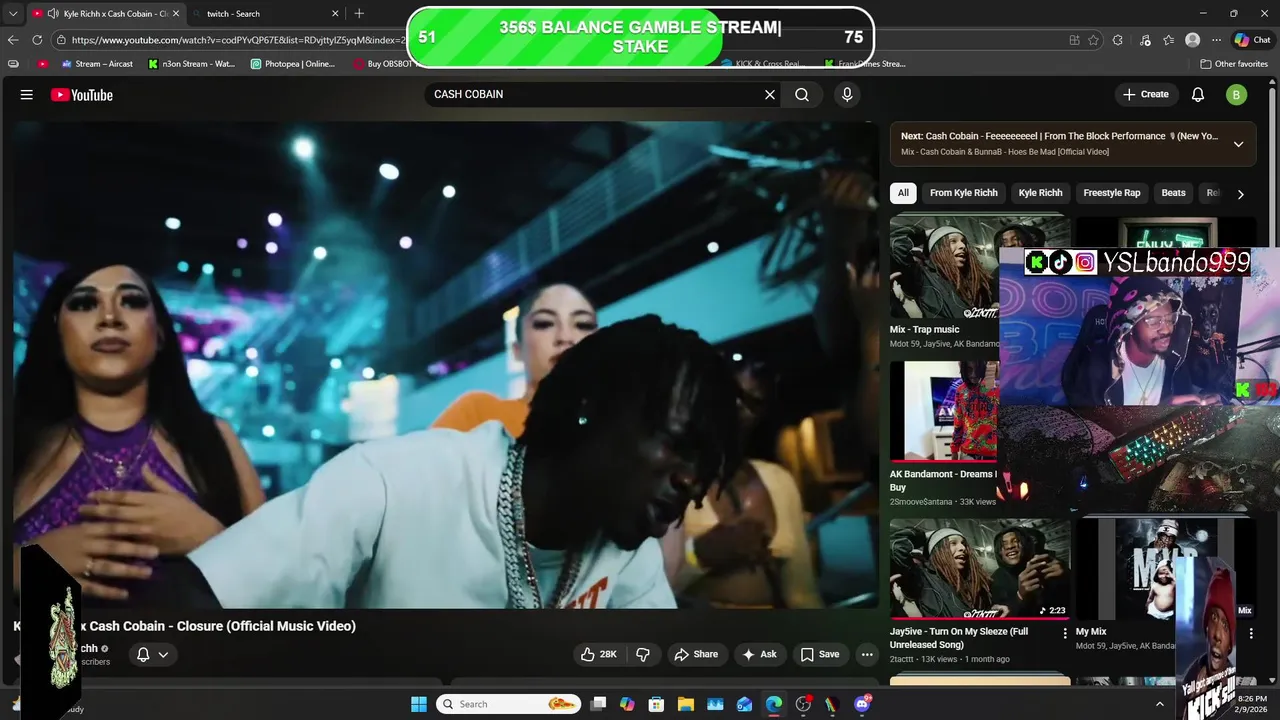Open the account avatar menu
1280x720 pixels.
click(1236, 95)
